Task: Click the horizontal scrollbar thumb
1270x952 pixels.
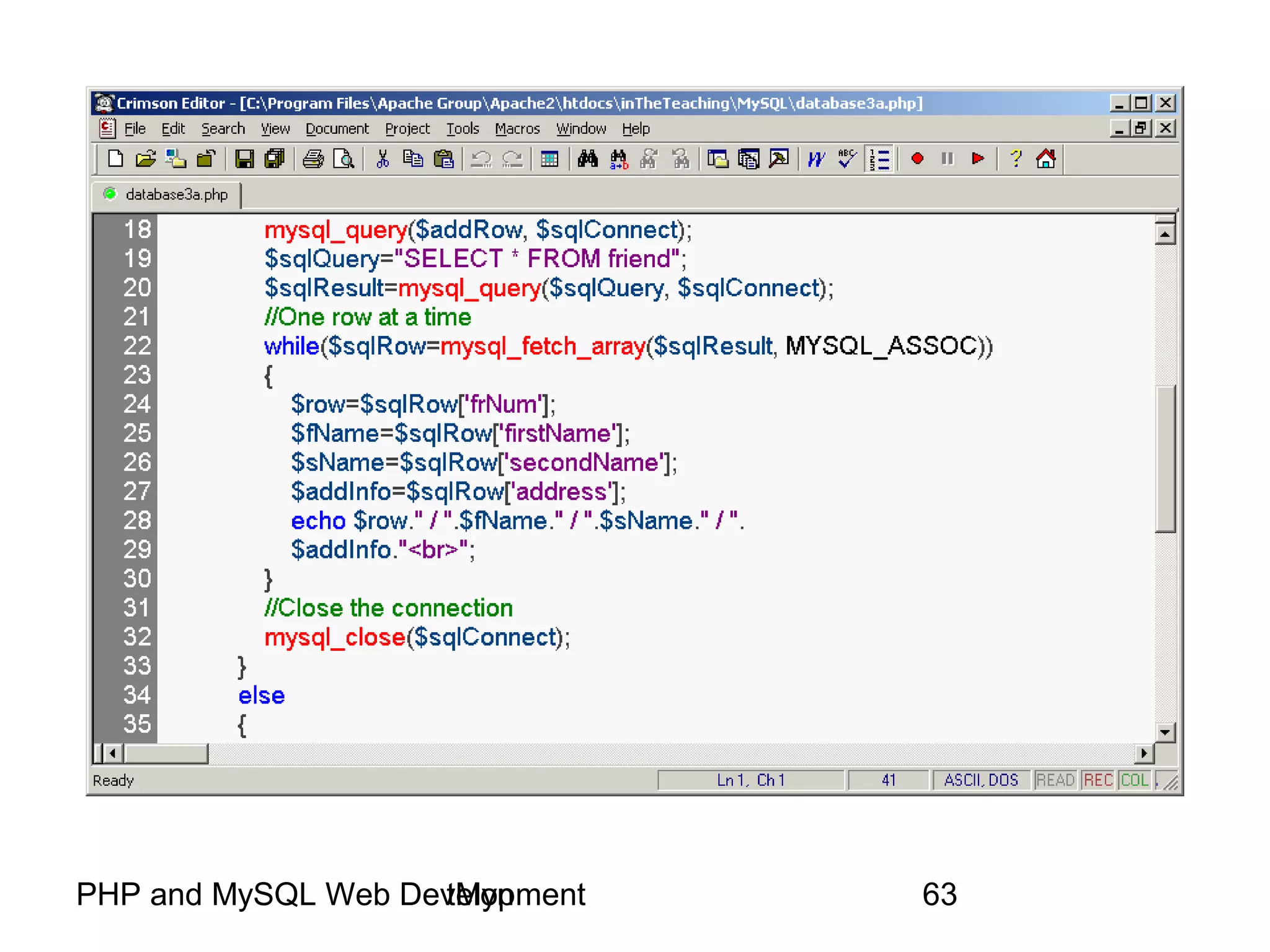Action: click(x=166, y=753)
